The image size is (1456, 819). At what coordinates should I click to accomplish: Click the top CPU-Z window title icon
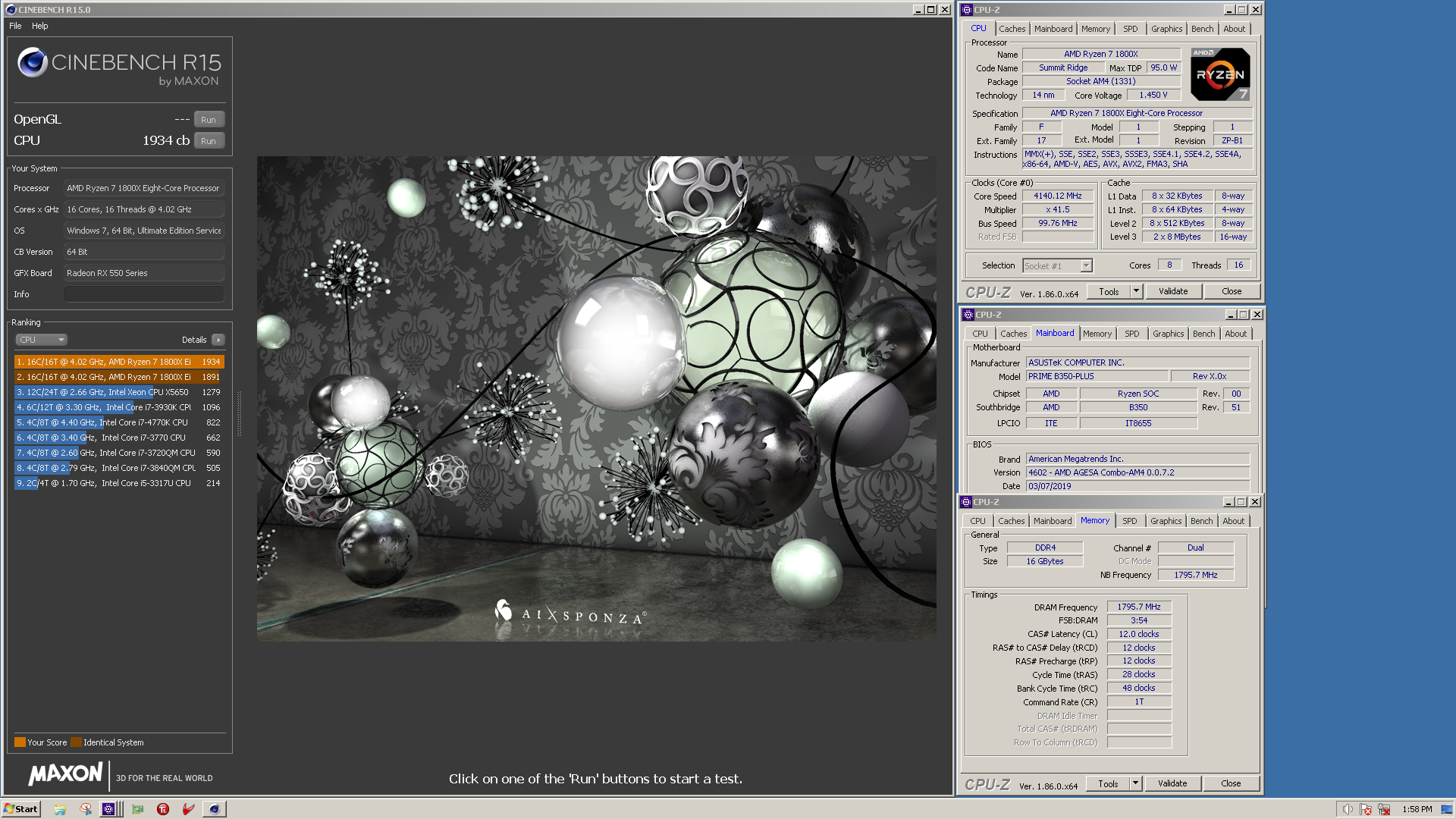click(967, 10)
